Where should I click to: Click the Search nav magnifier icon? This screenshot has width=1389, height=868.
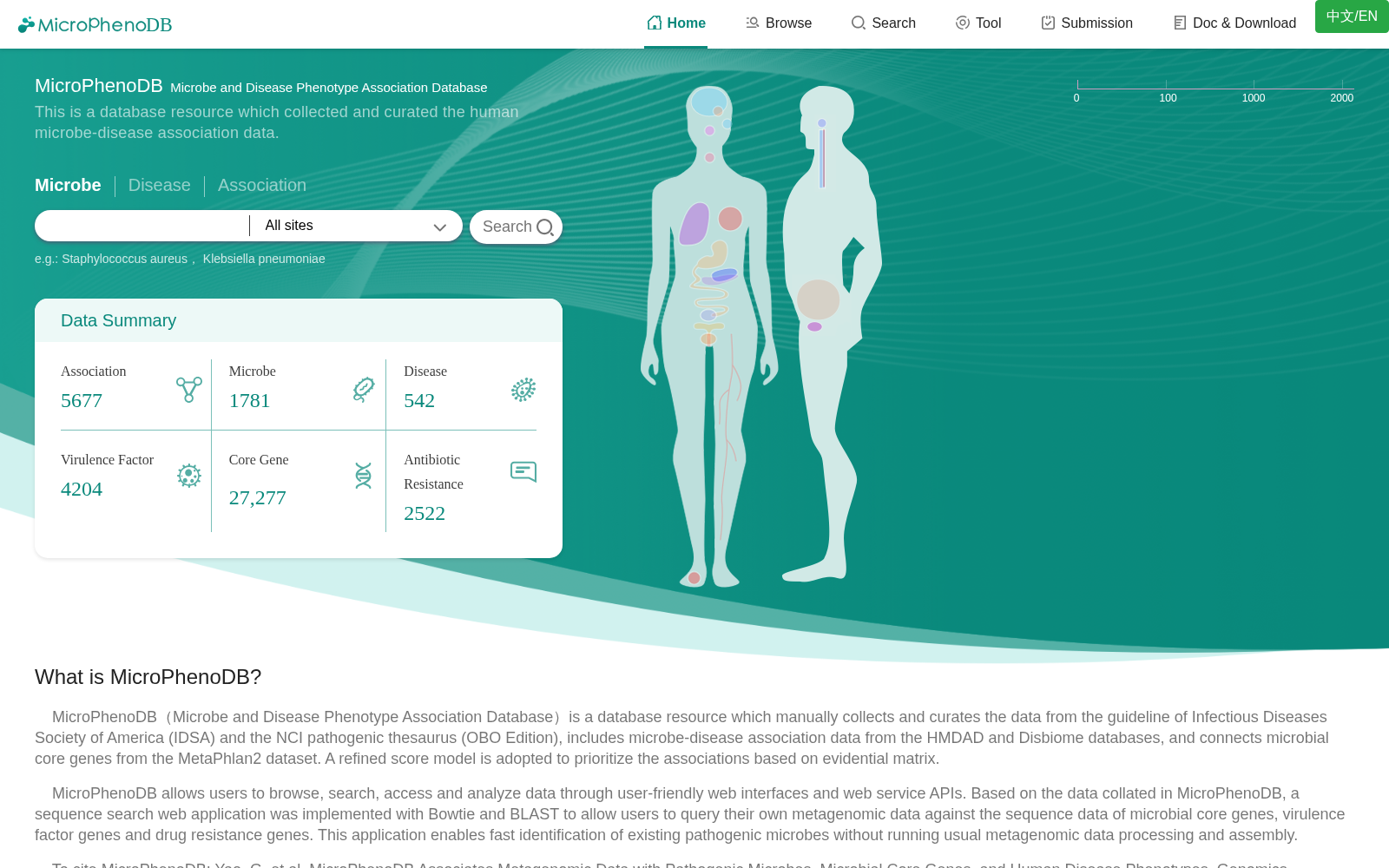pyautogui.click(x=859, y=23)
